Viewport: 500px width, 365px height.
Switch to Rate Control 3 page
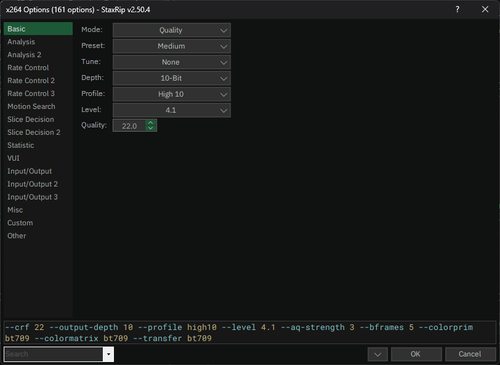(38, 94)
